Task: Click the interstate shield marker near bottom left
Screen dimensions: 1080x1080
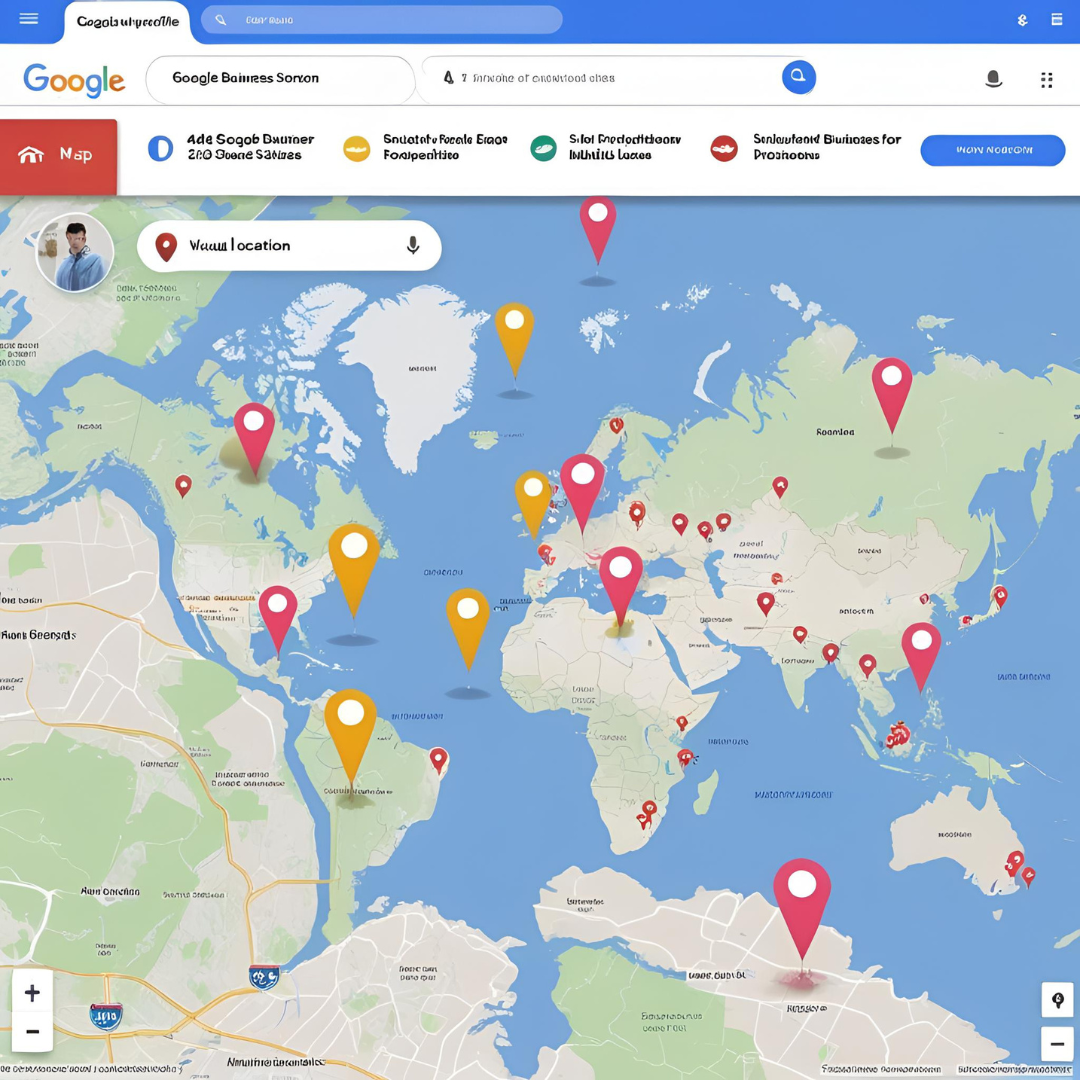Action: click(106, 1017)
